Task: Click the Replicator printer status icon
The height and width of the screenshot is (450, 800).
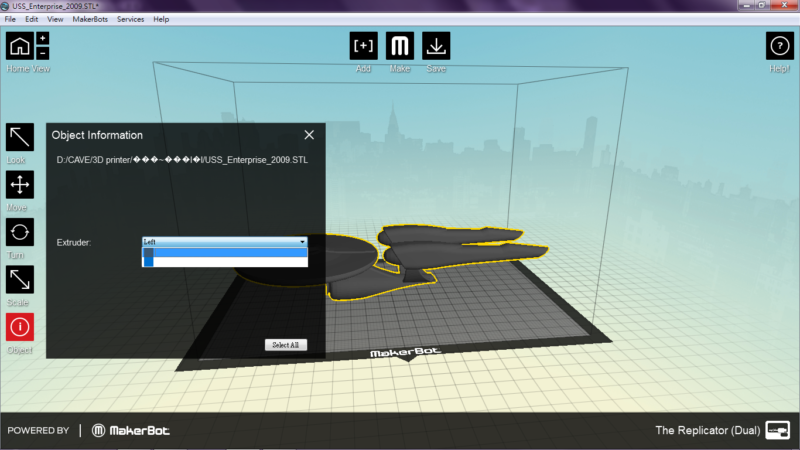Action: 778,430
